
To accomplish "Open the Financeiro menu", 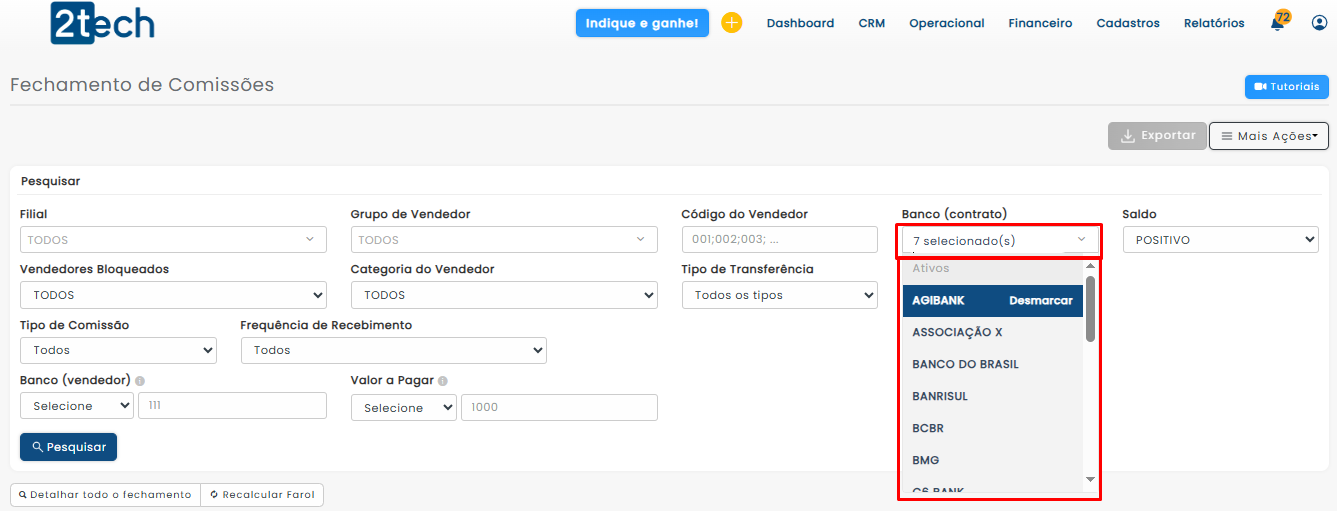I will tap(1040, 23).
